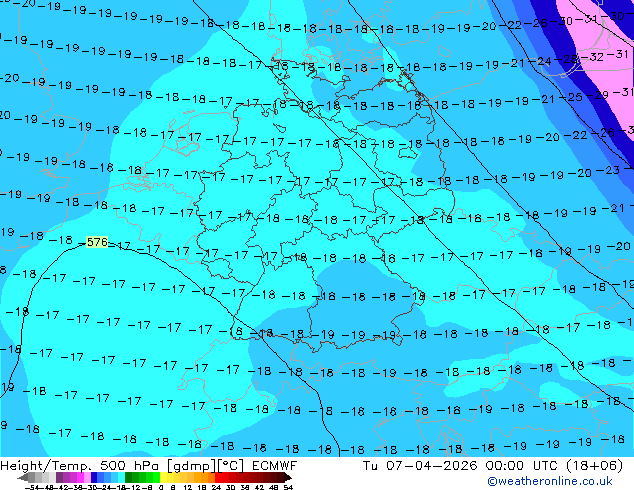Screen dimensions: 634x490
Task: Click the 576 height contour label
Action: 97,242
